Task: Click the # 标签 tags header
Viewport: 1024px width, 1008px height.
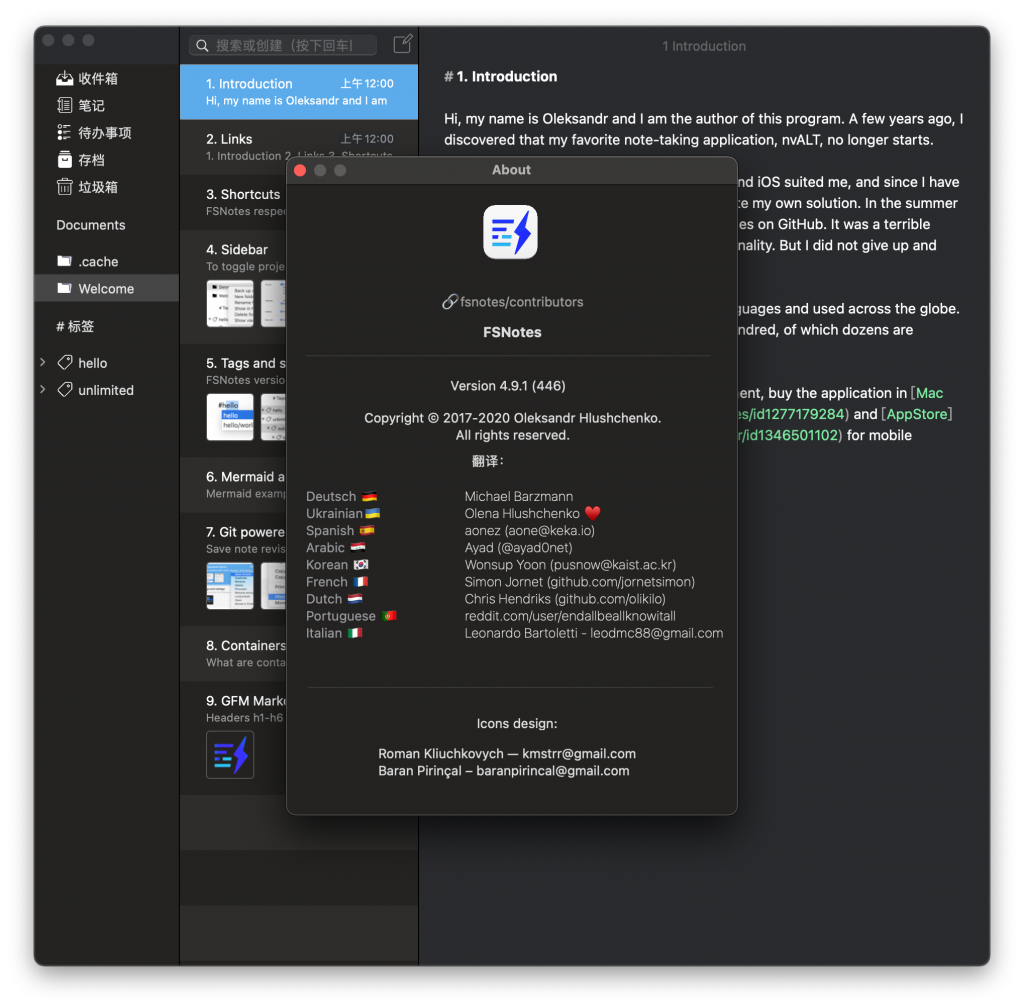Action: click(x=75, y=326)
